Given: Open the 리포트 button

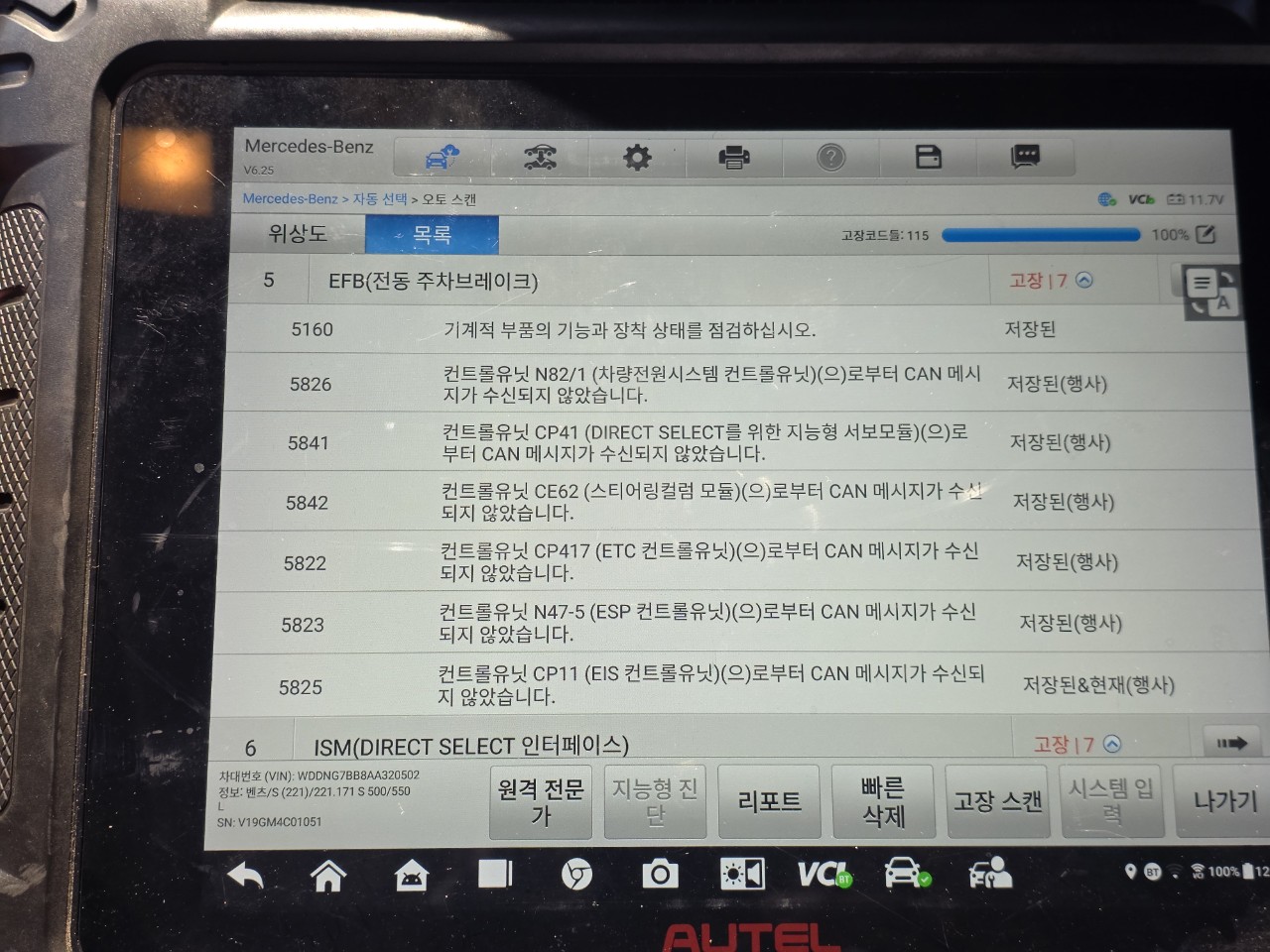Looking at the screenshot, I should (x=769, y=801).
